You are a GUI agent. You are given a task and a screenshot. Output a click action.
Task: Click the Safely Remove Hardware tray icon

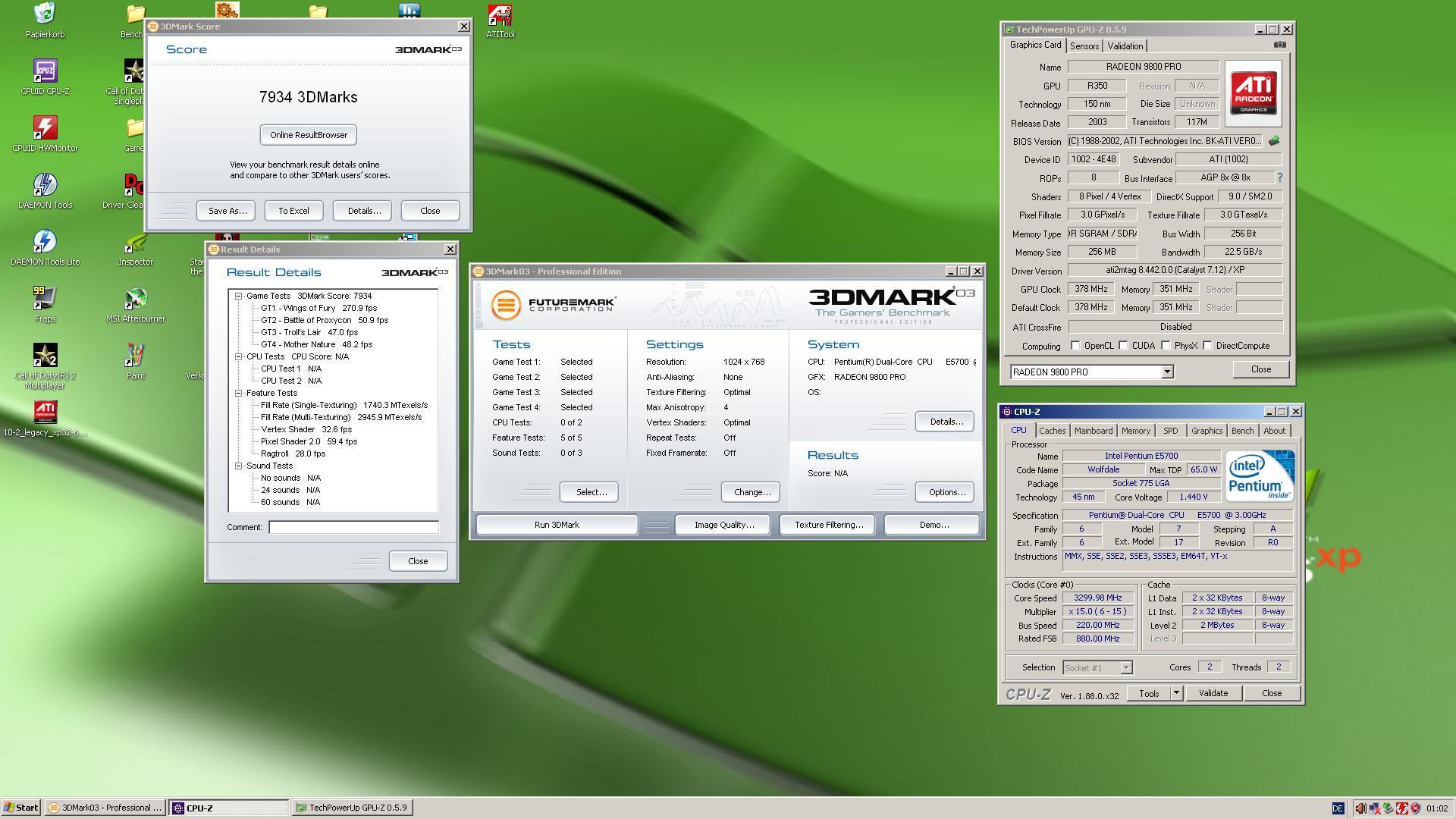pos(1388,808)
